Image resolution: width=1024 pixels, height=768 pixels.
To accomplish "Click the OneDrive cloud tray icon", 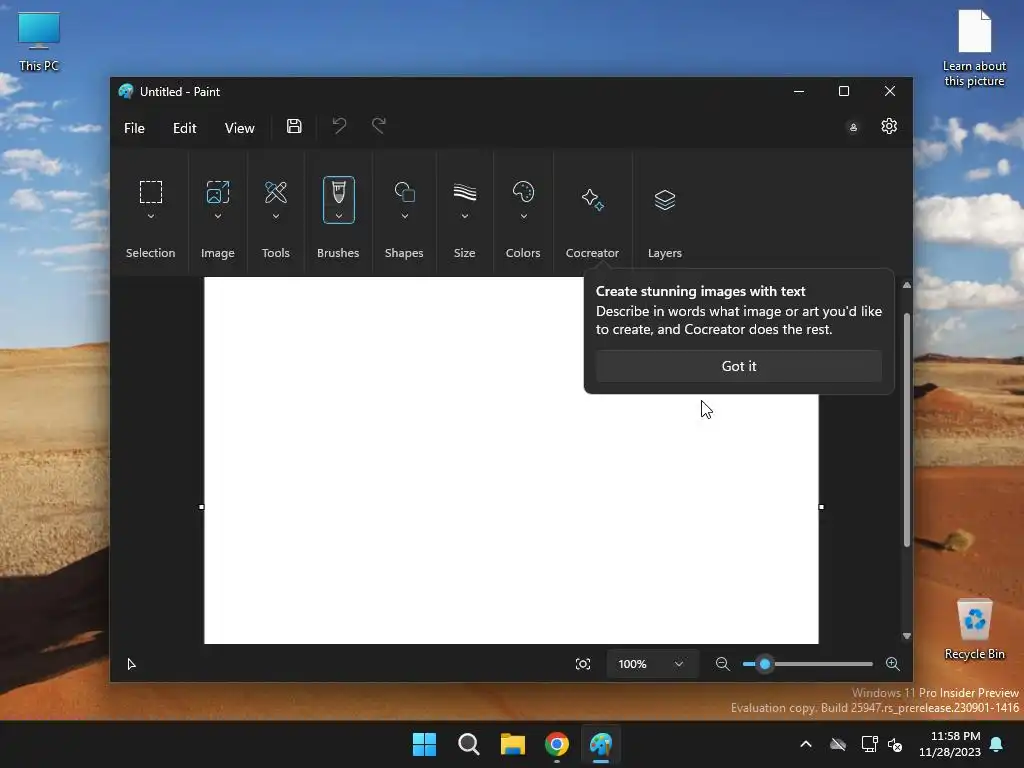I will [x=838, y=744].
